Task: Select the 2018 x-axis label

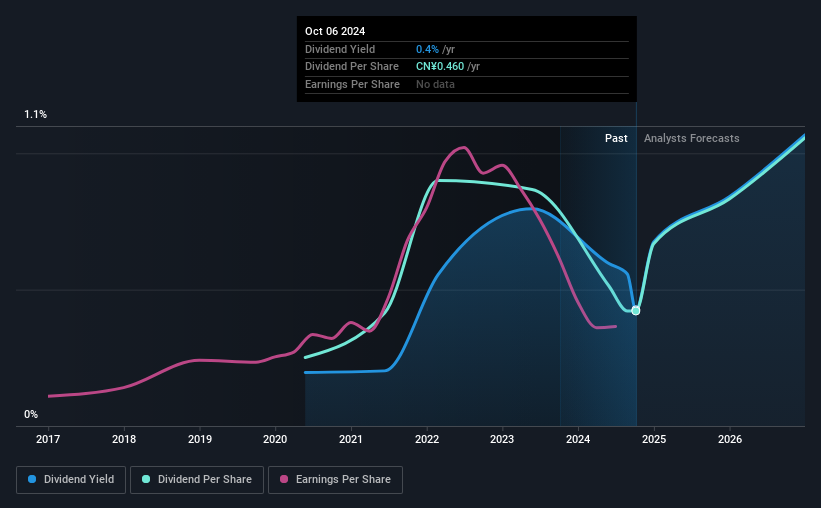Action: click(124, 439)
